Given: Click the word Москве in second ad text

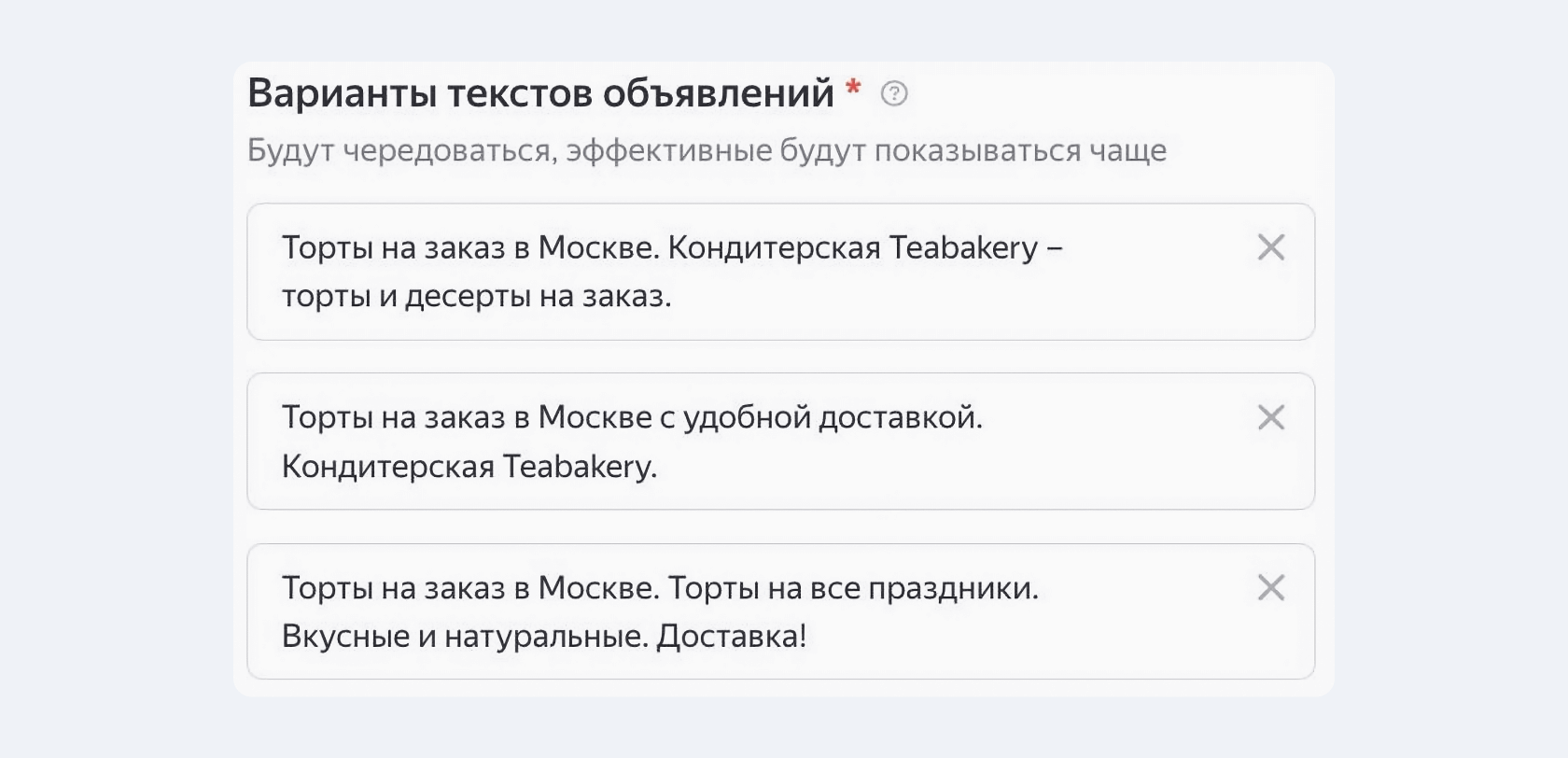Looking at the screenshot, I should [595, 417].
